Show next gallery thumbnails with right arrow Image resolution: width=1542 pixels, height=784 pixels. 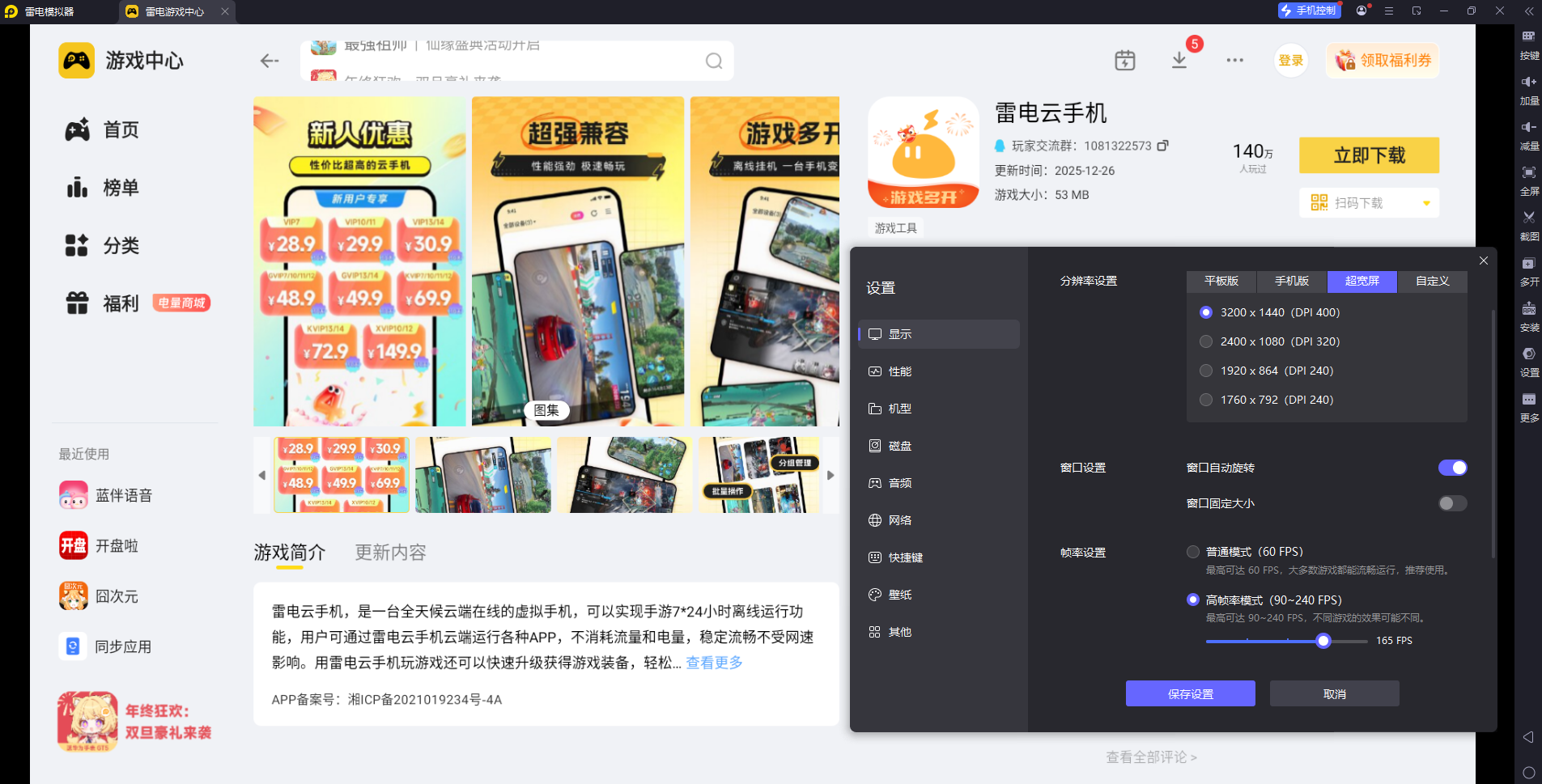[x=830, y=475]
